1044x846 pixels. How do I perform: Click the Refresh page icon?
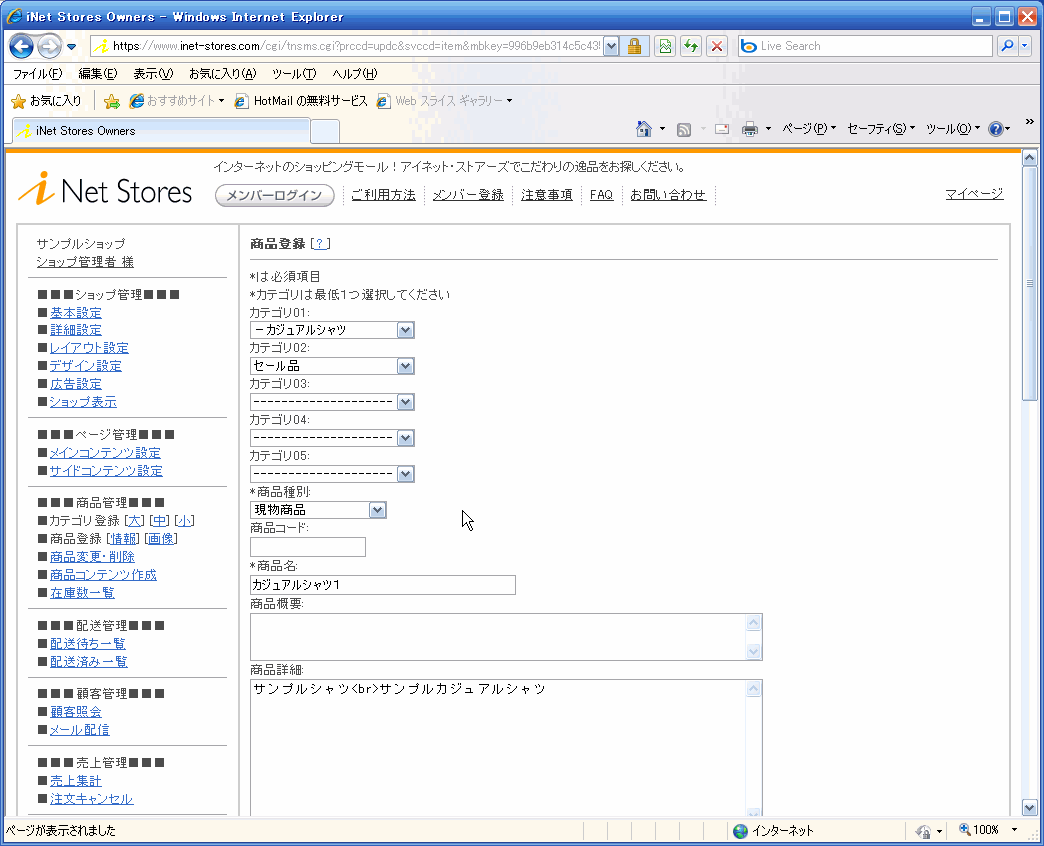click(x=690, y=46)
